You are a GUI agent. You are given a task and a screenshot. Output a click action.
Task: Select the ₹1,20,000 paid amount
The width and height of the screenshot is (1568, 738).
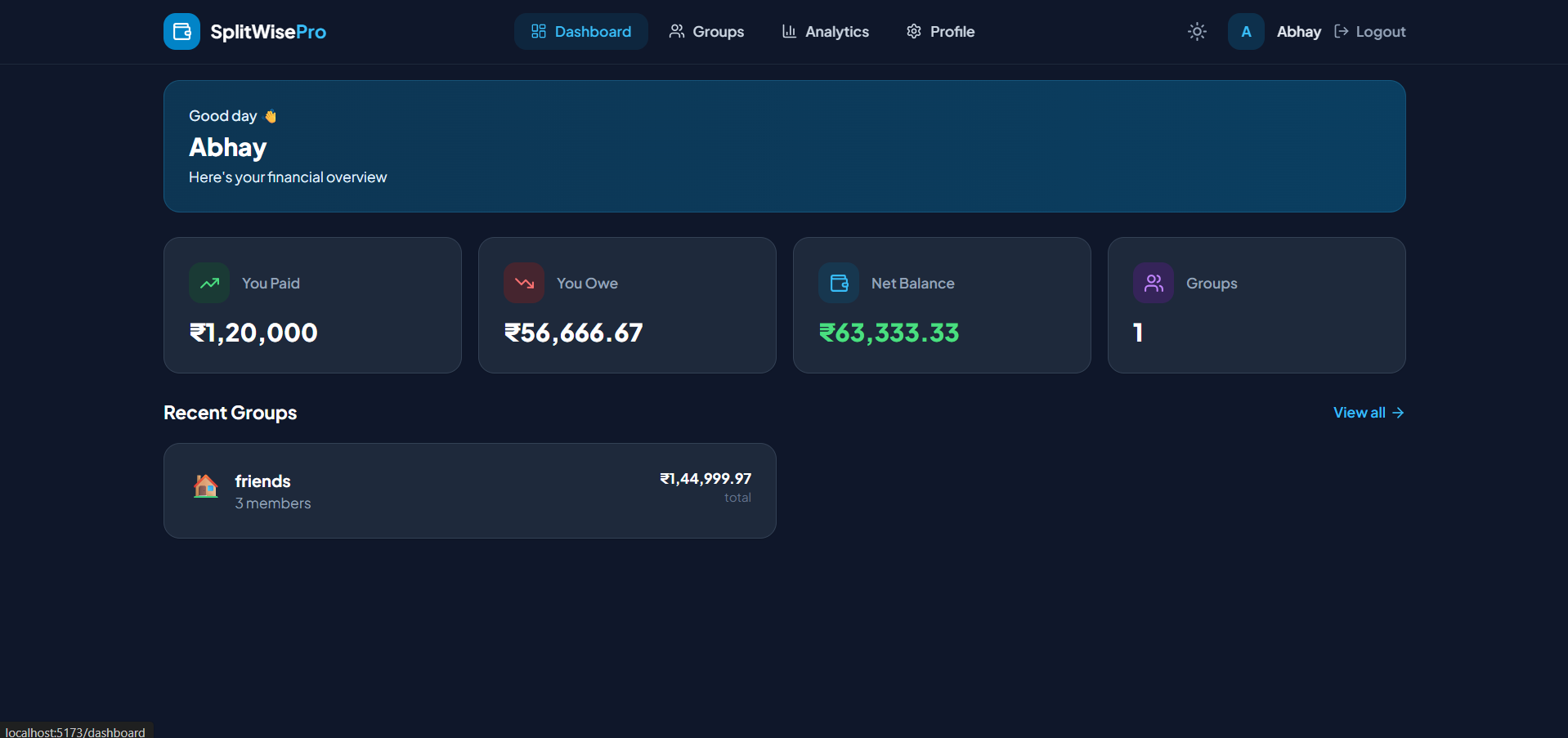(x=253, y=333)
